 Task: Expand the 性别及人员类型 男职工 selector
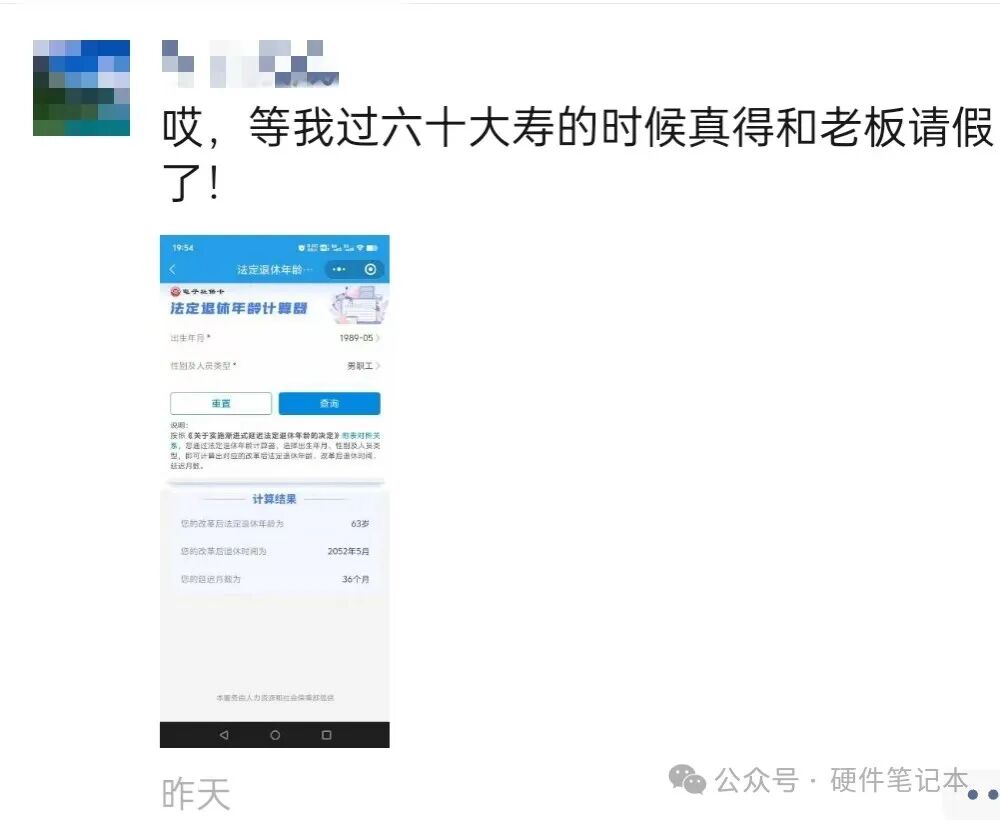tap(275, 365)
